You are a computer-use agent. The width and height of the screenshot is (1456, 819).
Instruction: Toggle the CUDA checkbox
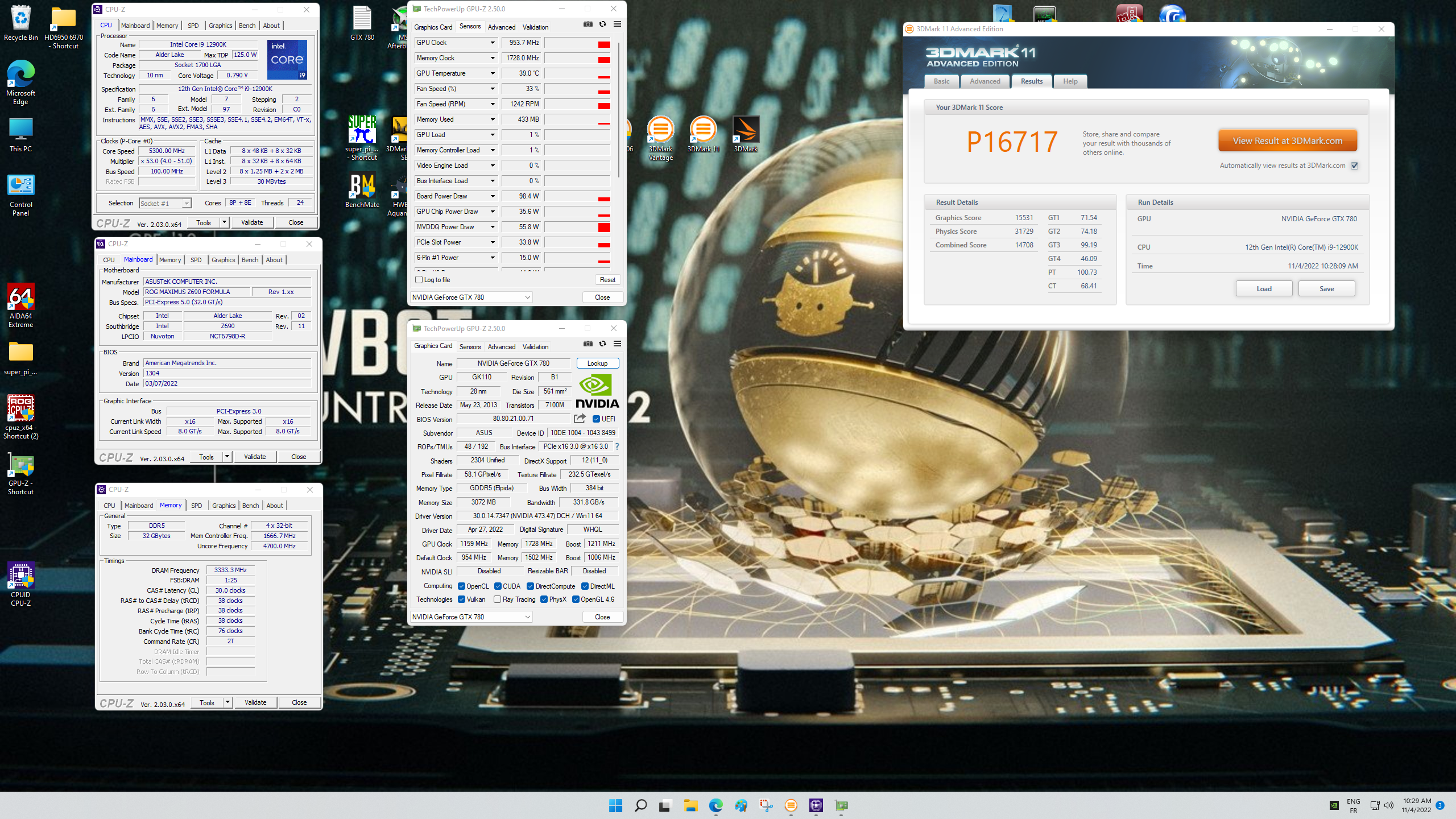[498, 586]
